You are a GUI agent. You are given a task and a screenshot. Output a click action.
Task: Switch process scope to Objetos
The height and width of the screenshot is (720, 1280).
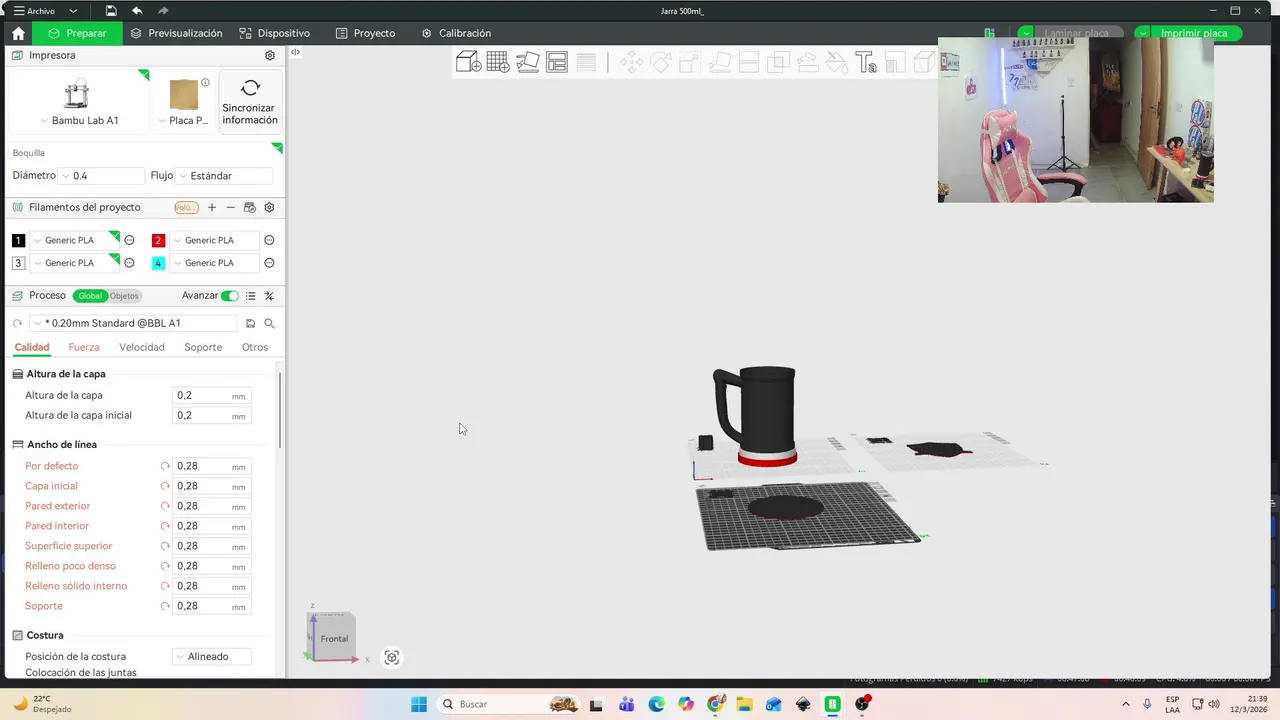[124, 296]
